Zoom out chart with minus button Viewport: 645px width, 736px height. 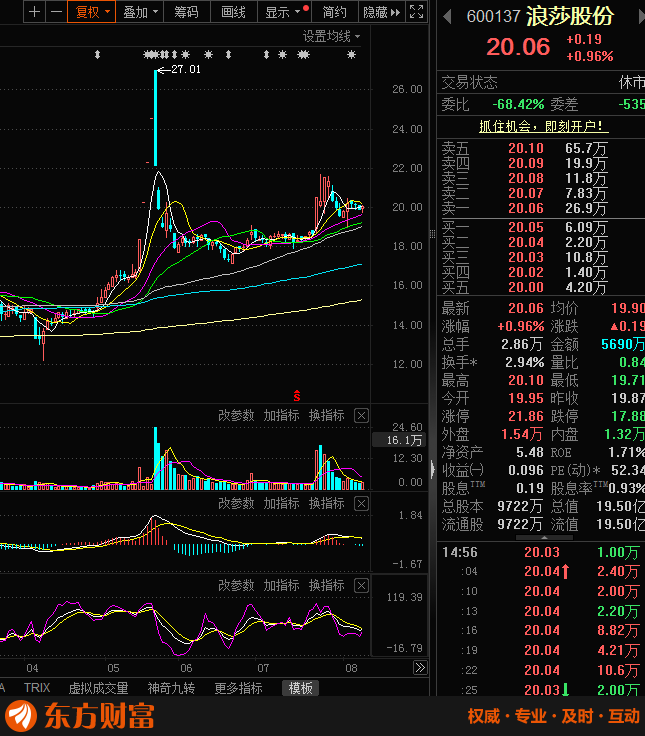coord(56,12)
